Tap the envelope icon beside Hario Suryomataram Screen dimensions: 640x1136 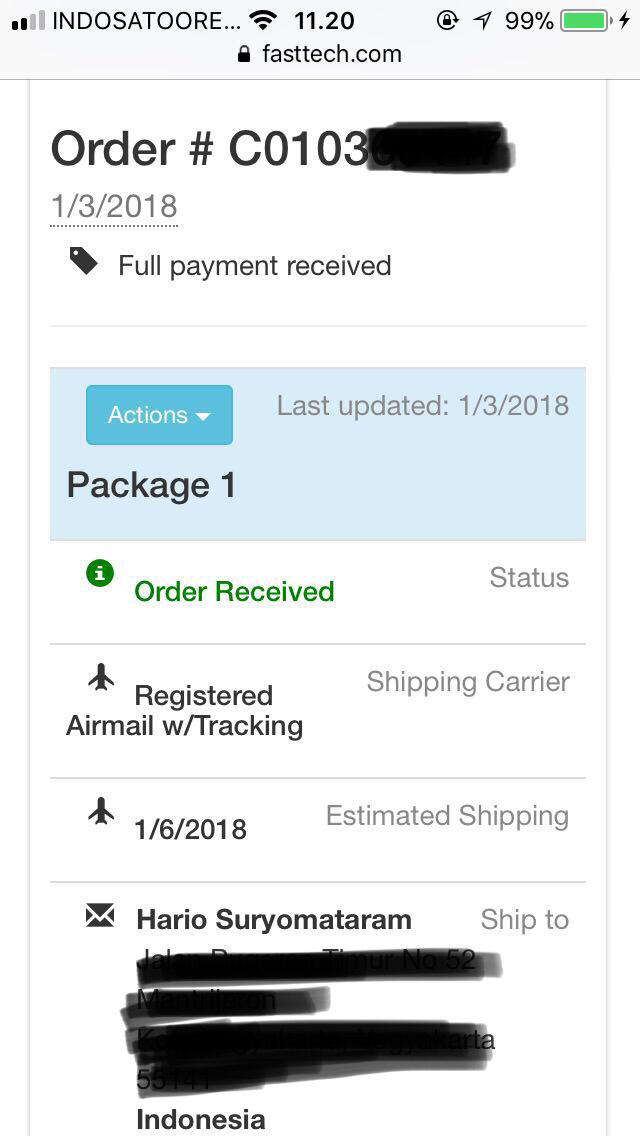click(100, 916)
